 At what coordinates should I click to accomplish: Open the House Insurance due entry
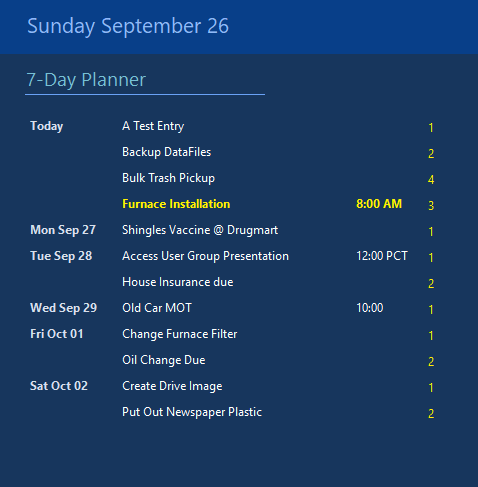pos(178,282)
